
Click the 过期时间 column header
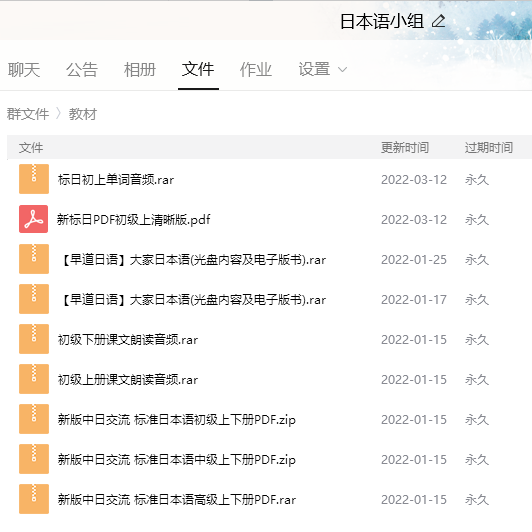(x=489, y=148)
